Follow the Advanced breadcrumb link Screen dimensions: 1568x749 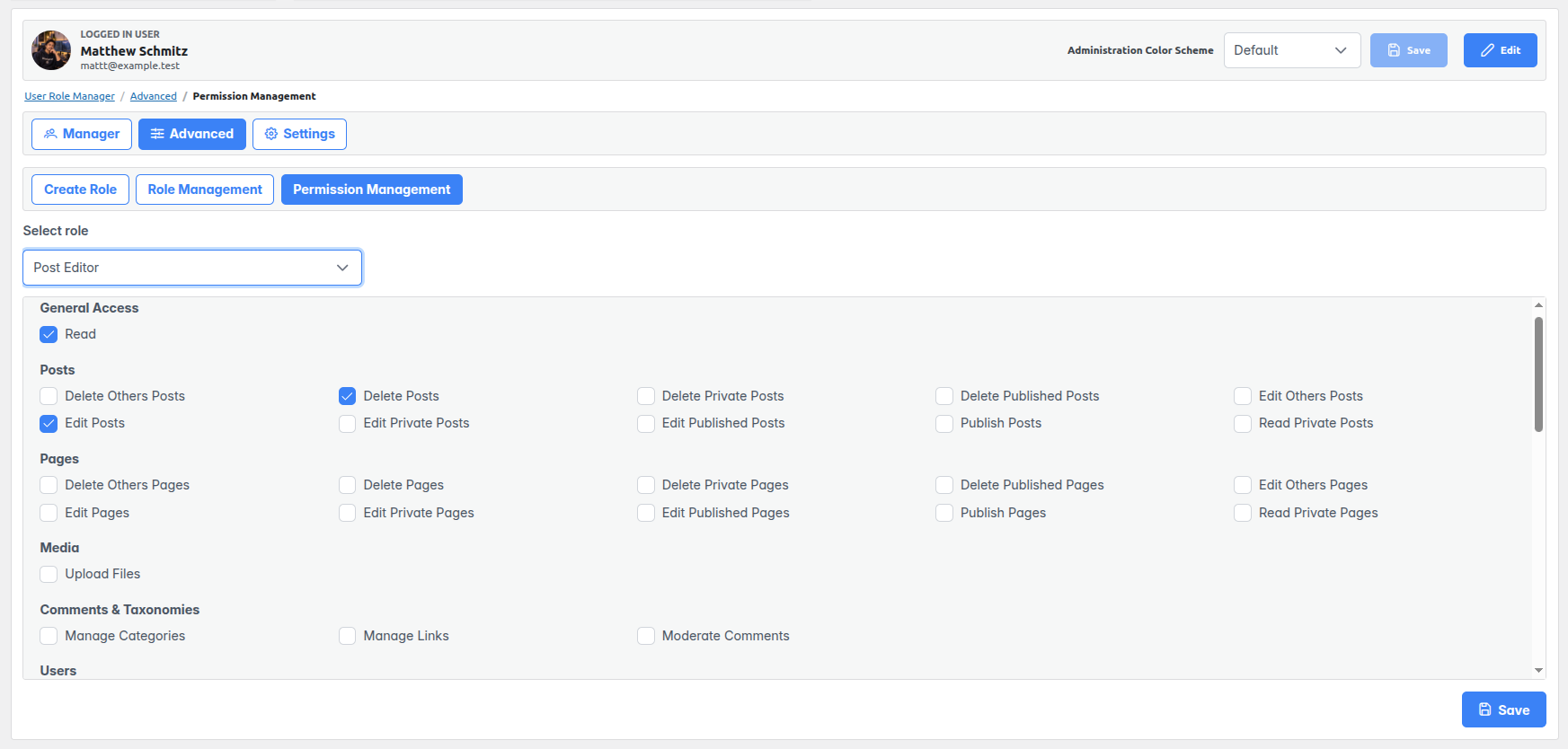tap(154, 96)
